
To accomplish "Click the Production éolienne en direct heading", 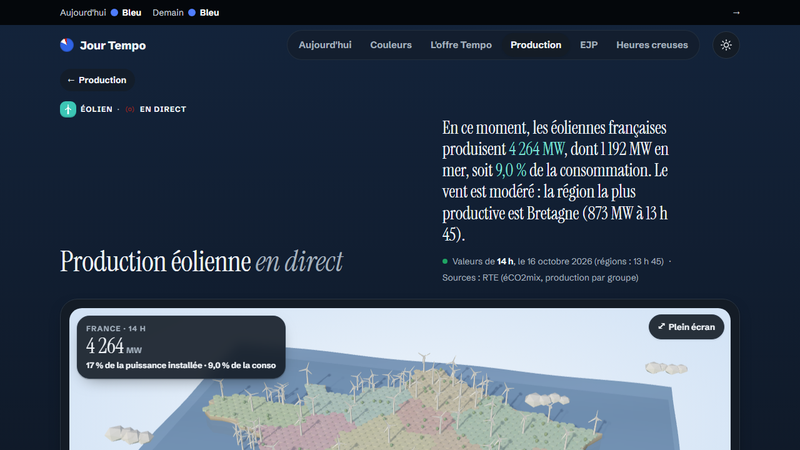I will [x=202, y=262].
